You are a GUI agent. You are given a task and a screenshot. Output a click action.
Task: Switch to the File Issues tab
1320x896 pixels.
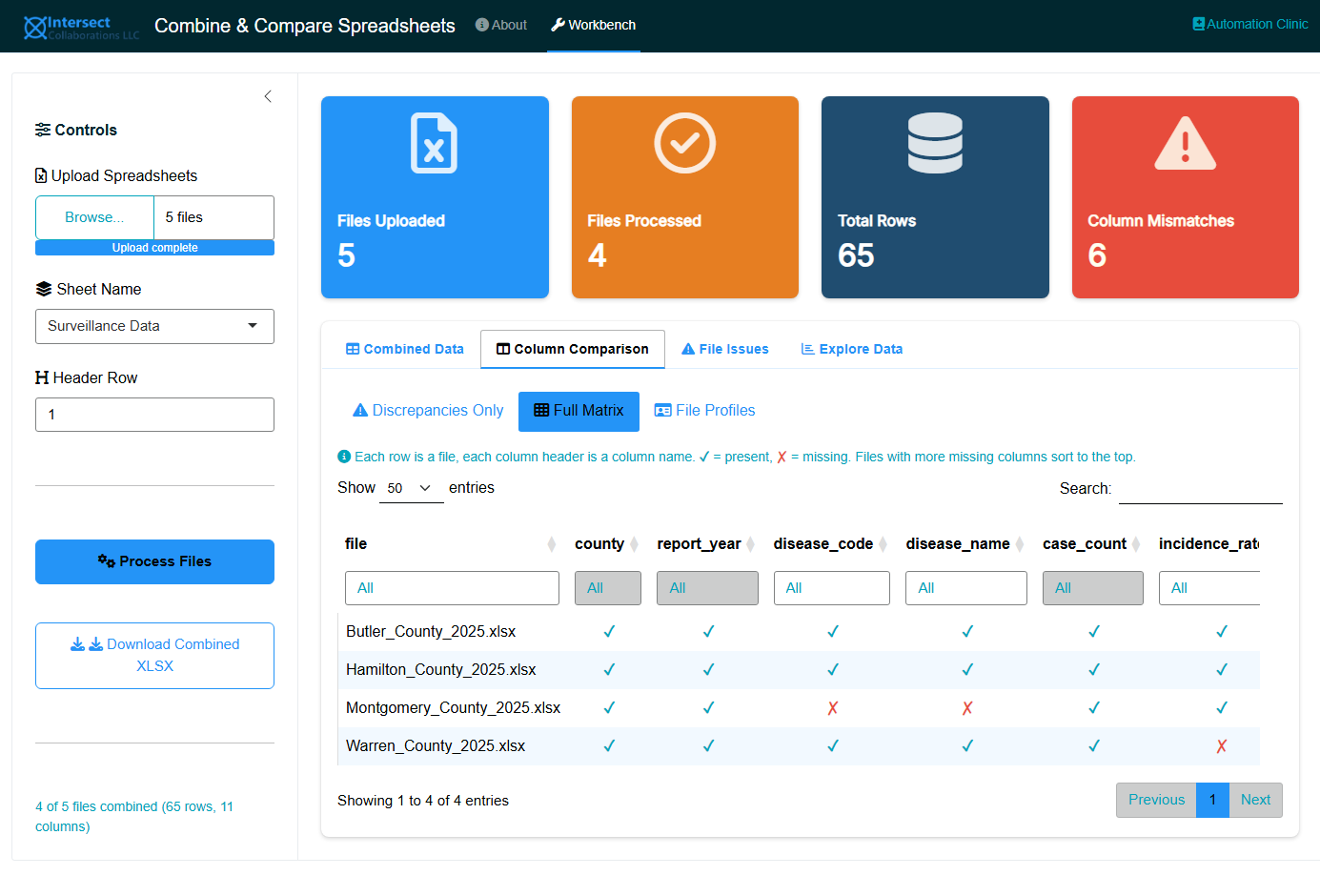724,350
